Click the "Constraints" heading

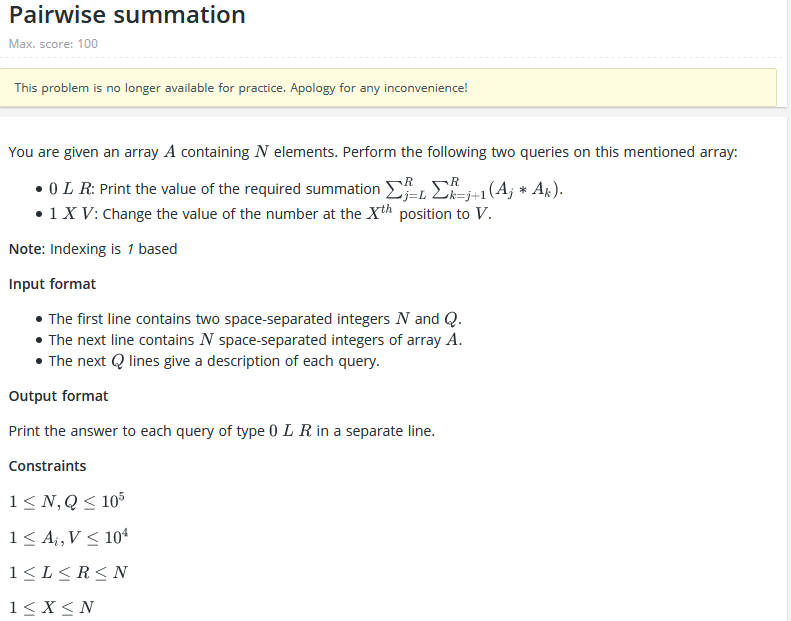click(47, 466)
